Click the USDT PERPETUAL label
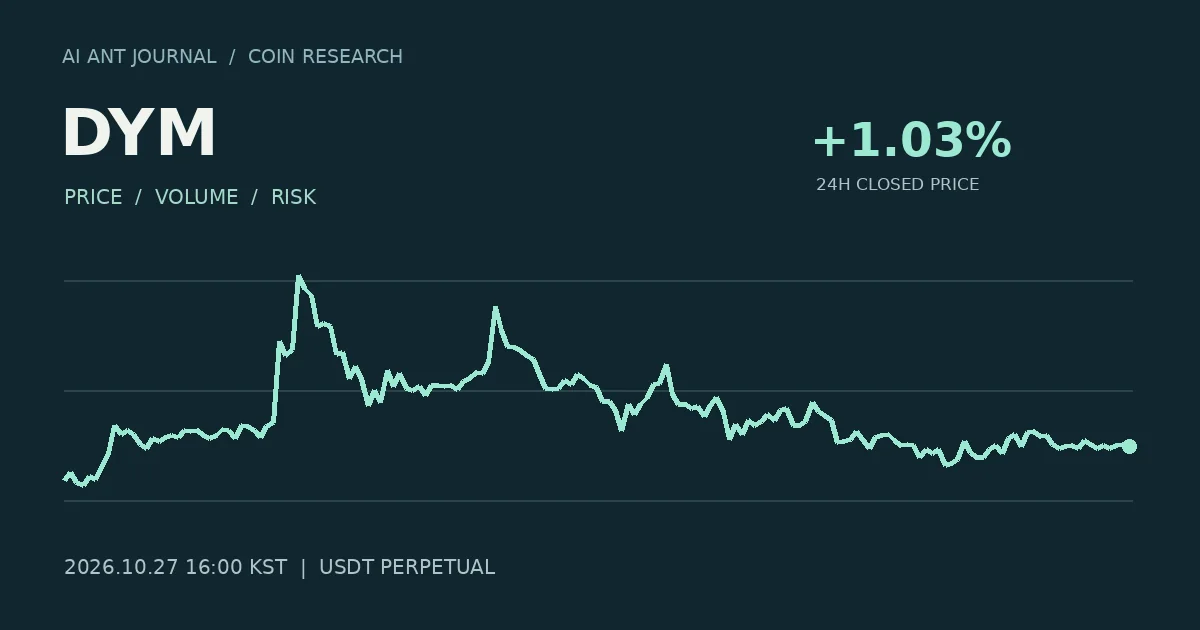 click(x=407, y=567)
